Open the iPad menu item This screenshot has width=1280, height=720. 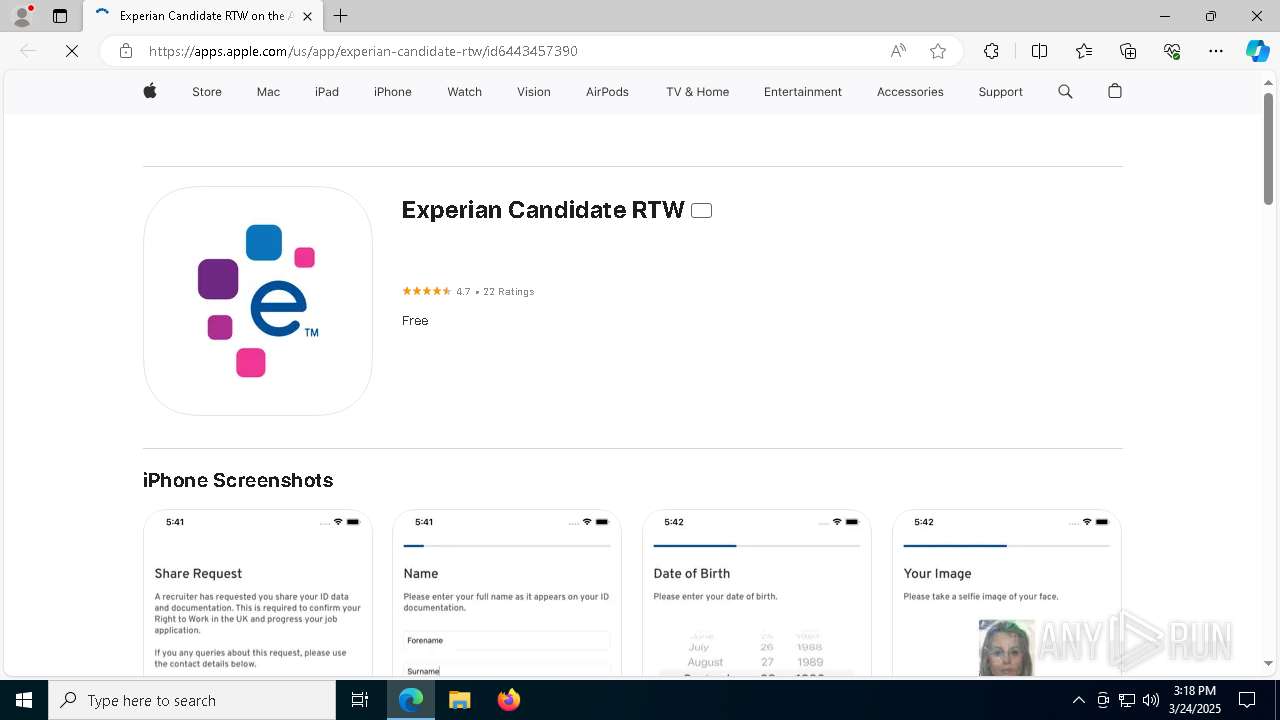327,92
